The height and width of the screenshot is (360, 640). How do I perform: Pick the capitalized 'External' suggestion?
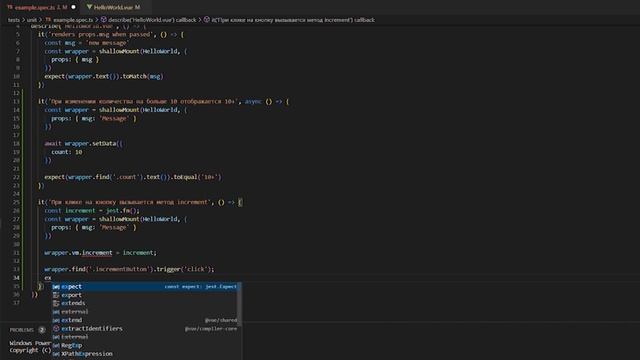pos(146,337)
